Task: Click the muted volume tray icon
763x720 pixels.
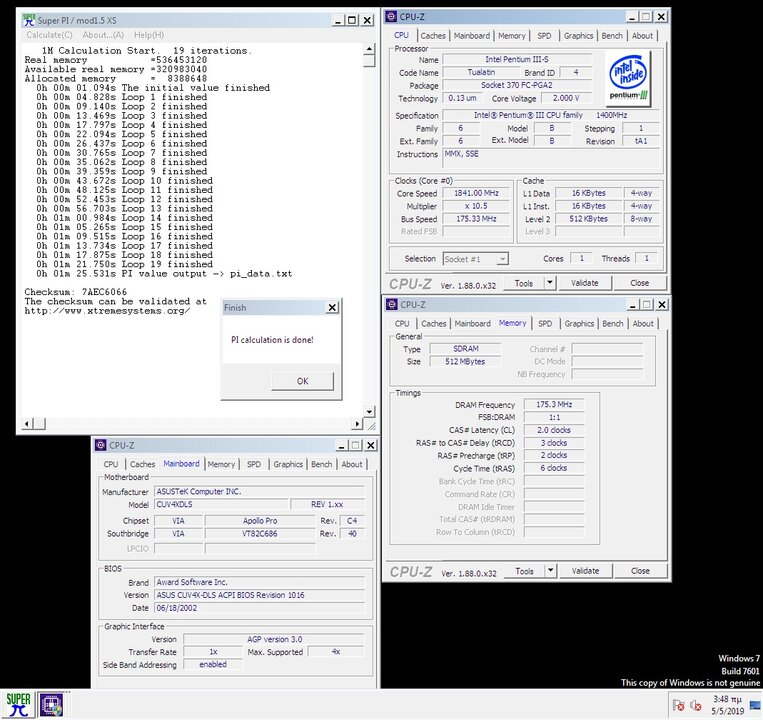Action: [x=696, y=705]
